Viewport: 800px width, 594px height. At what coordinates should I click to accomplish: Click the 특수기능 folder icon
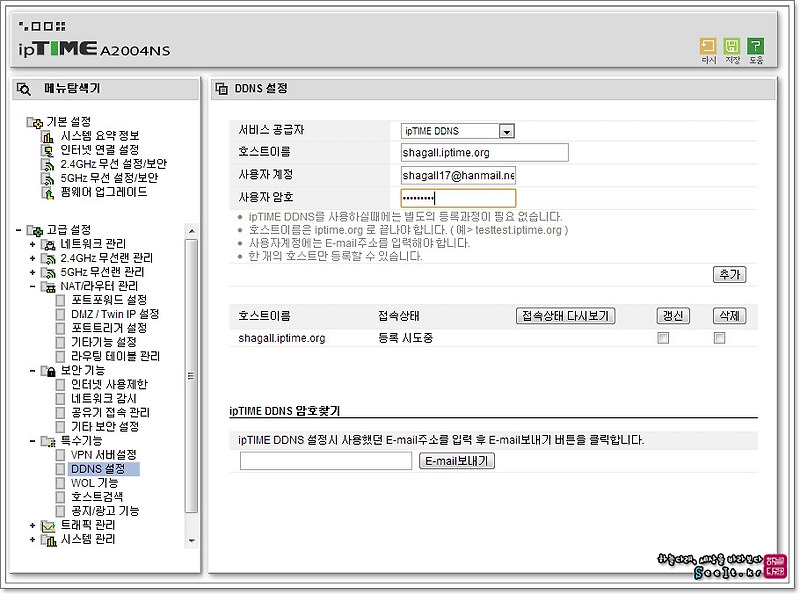48,441
